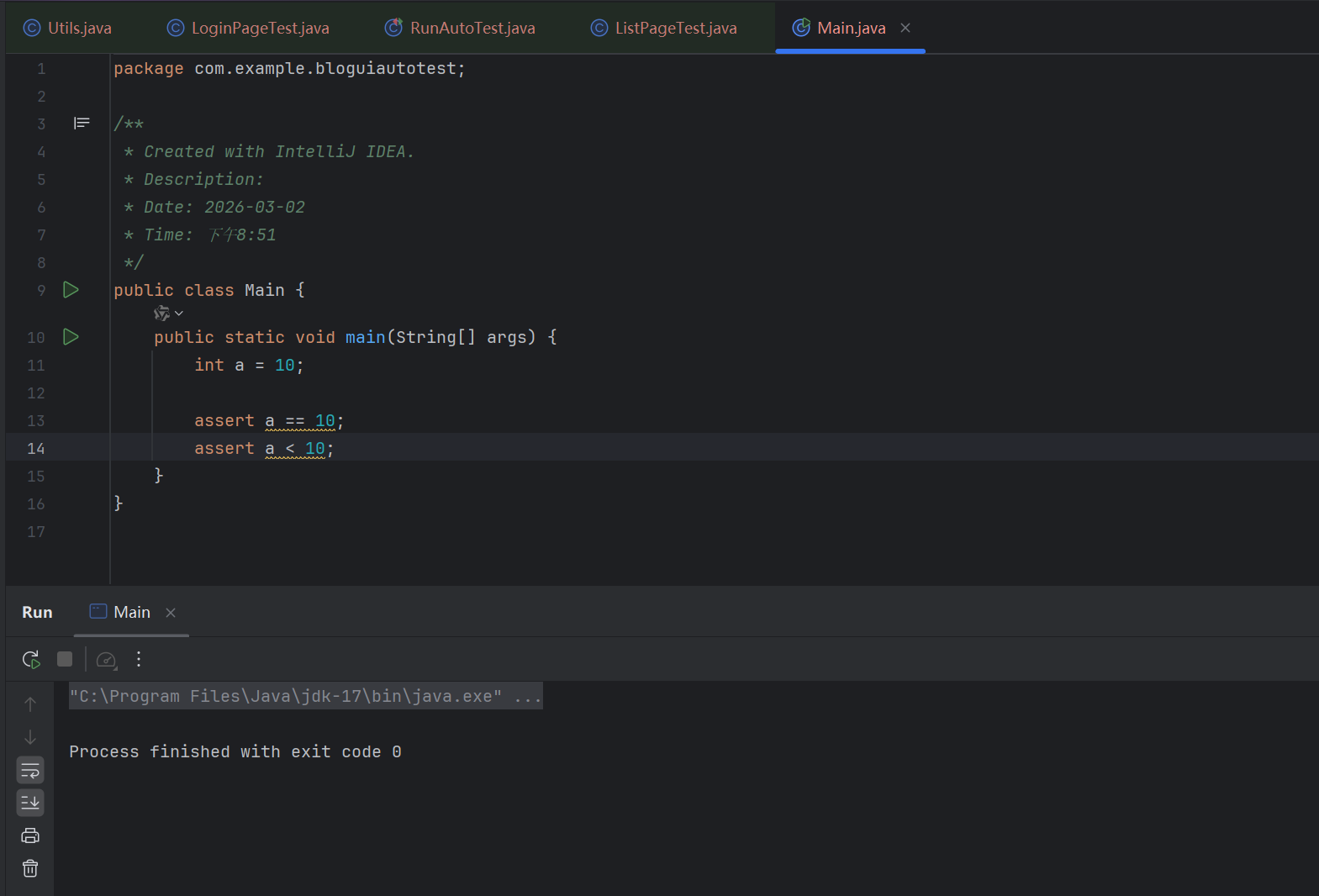Jump up the stack trace
Image resolution: width=1319 pixels, height=896 pixels.
pyautogui.click(x=30, y=704)
